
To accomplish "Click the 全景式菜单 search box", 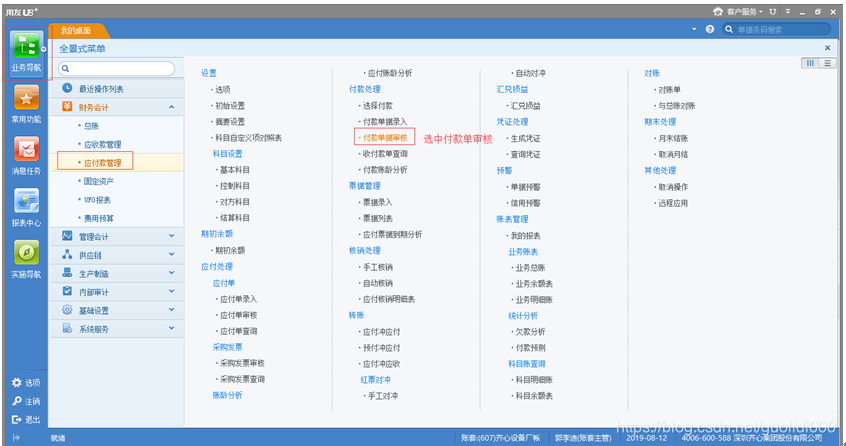I will [x=117, y=68].
